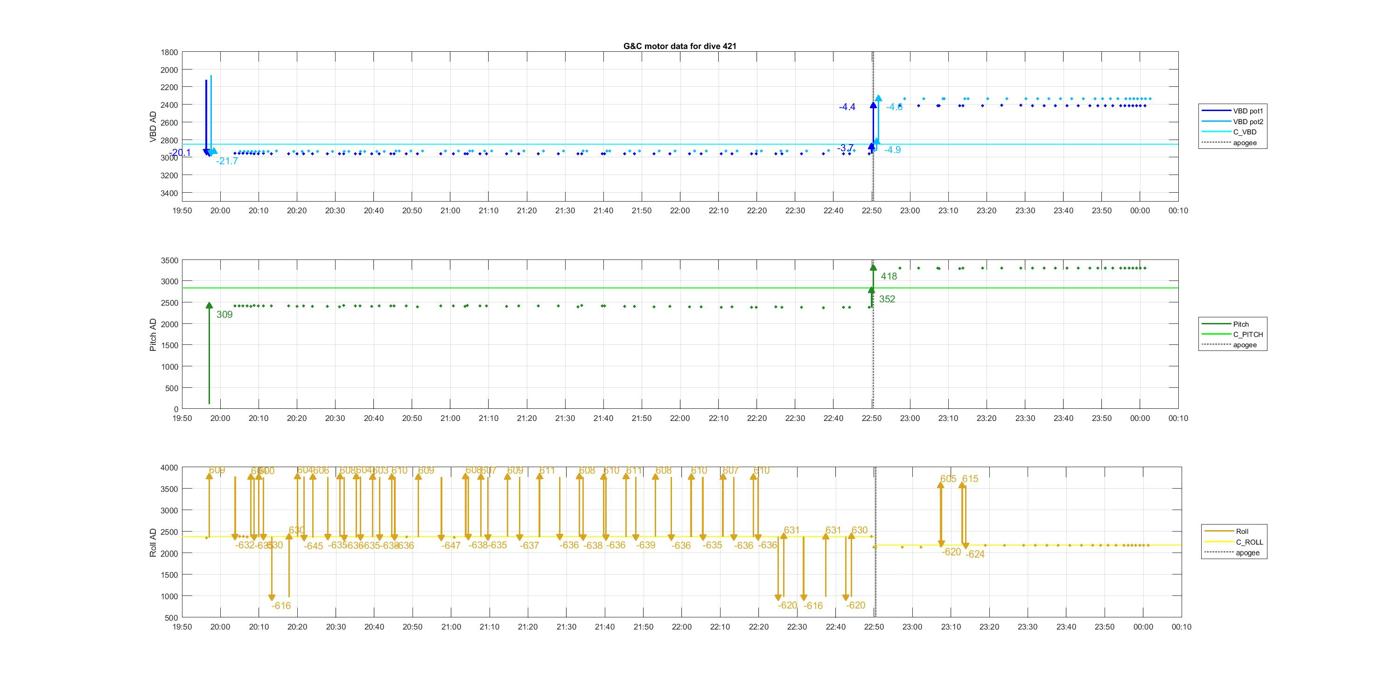Click the "19:50" tick on VBD x-axis

click(x=182, y=211)
